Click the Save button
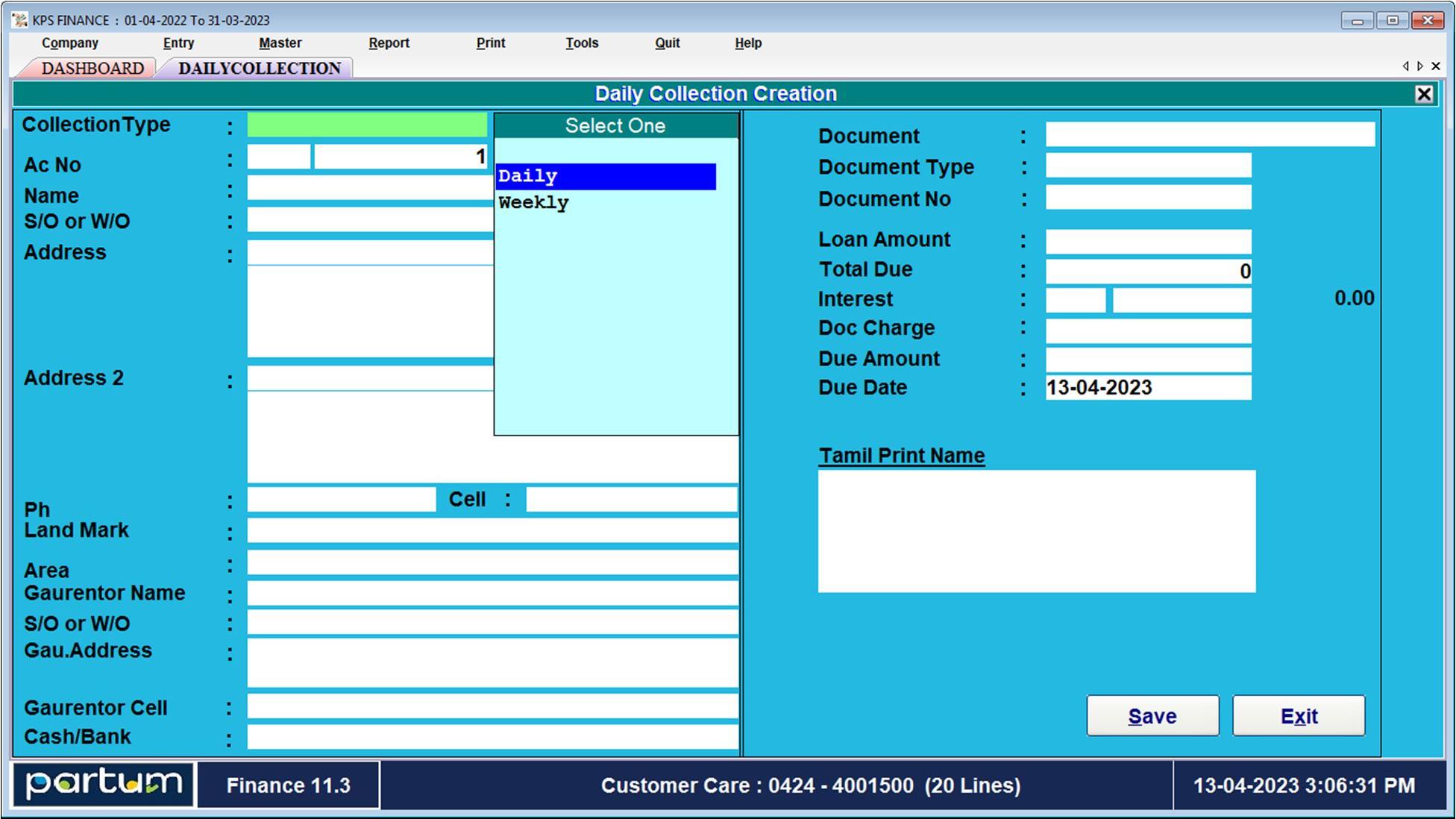 1152,716
